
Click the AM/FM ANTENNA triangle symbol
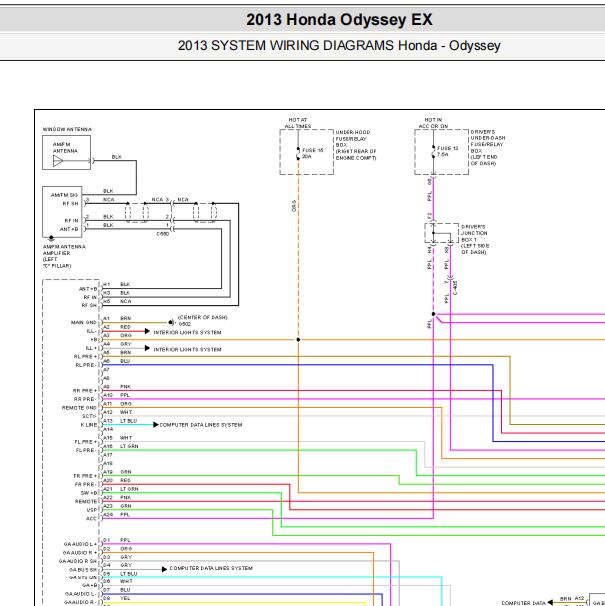tap(58, 161)
